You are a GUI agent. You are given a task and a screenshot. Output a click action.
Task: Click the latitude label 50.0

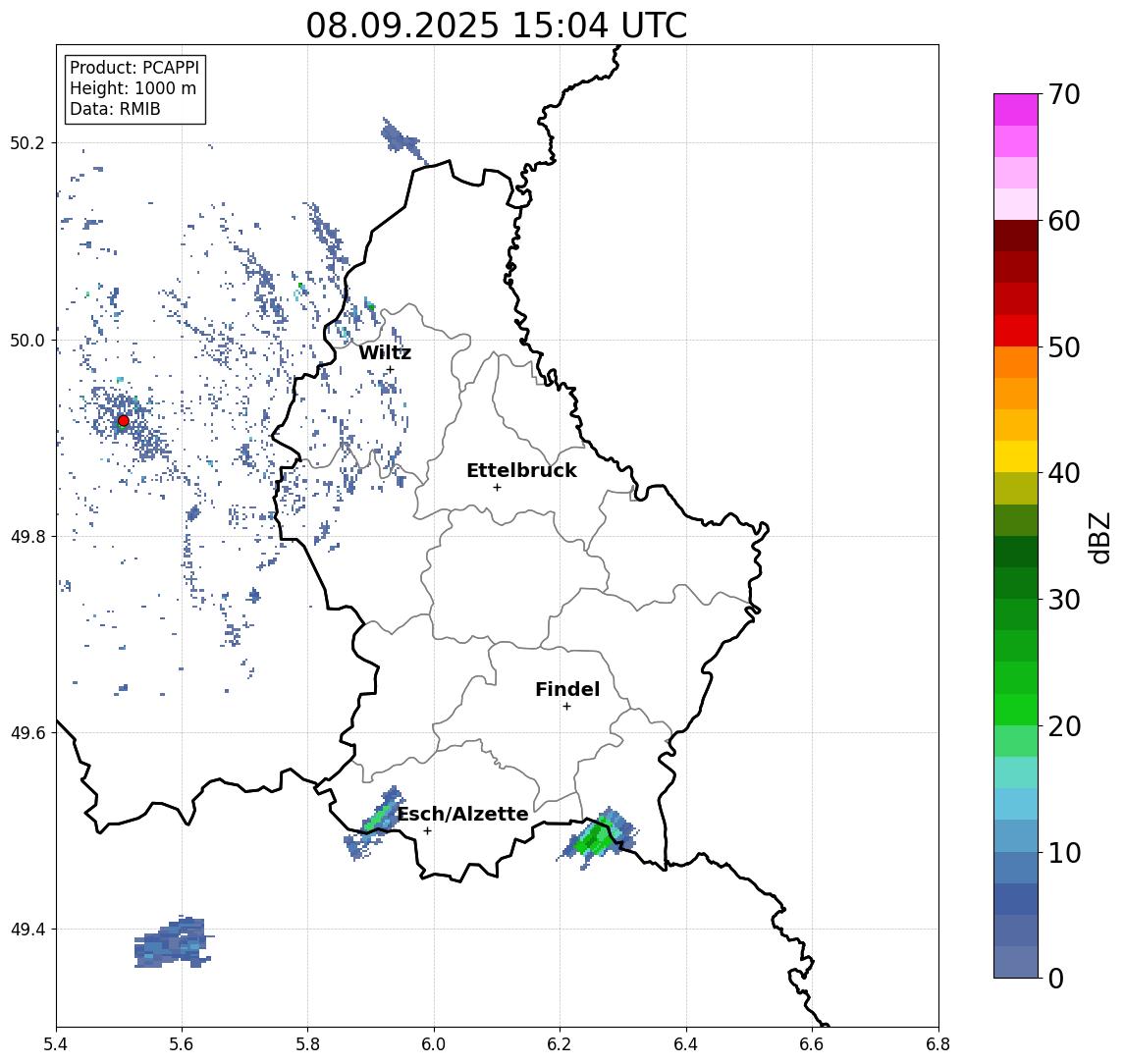27,341
